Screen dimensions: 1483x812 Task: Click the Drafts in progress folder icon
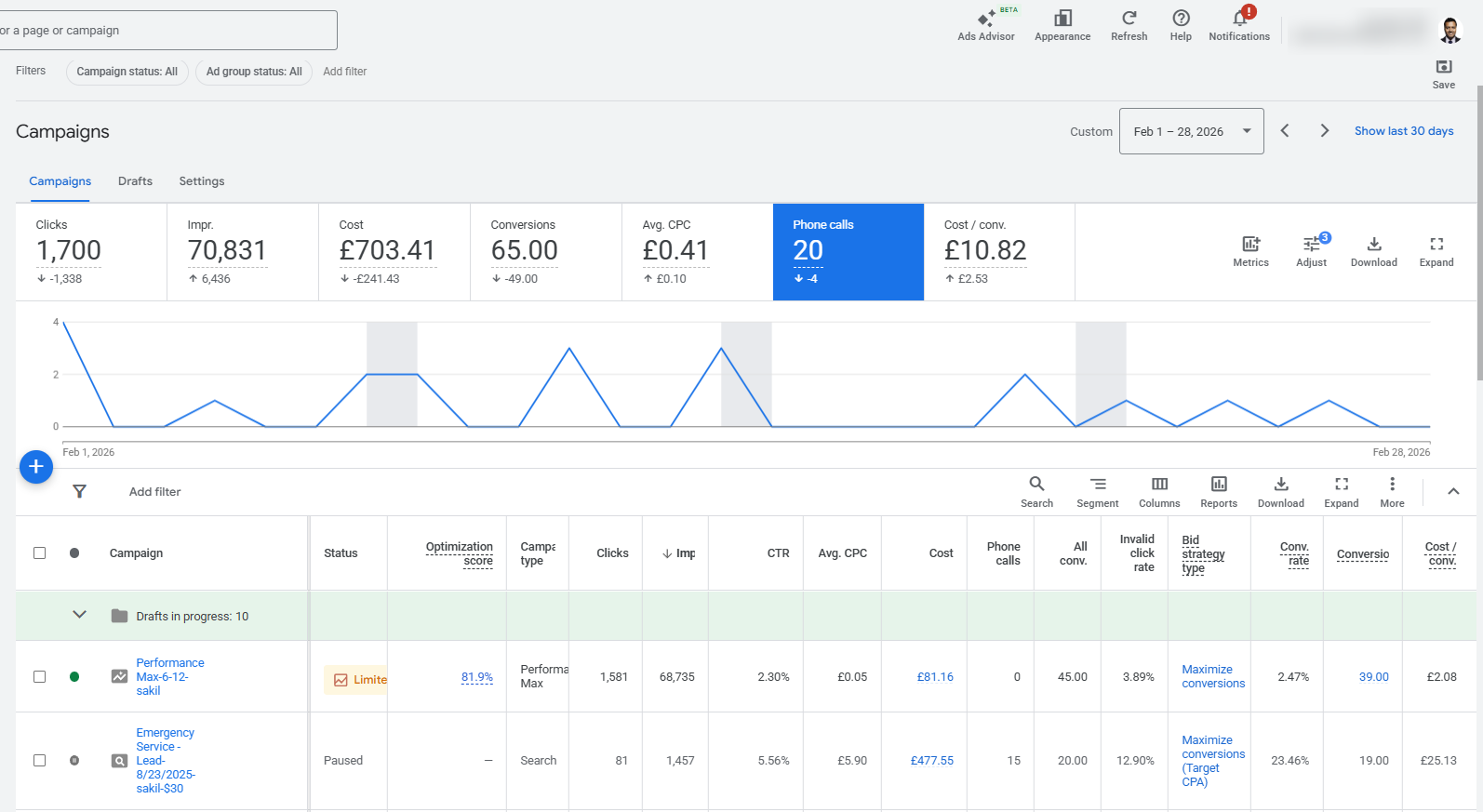pyautogui.click(x=119, y=616)
